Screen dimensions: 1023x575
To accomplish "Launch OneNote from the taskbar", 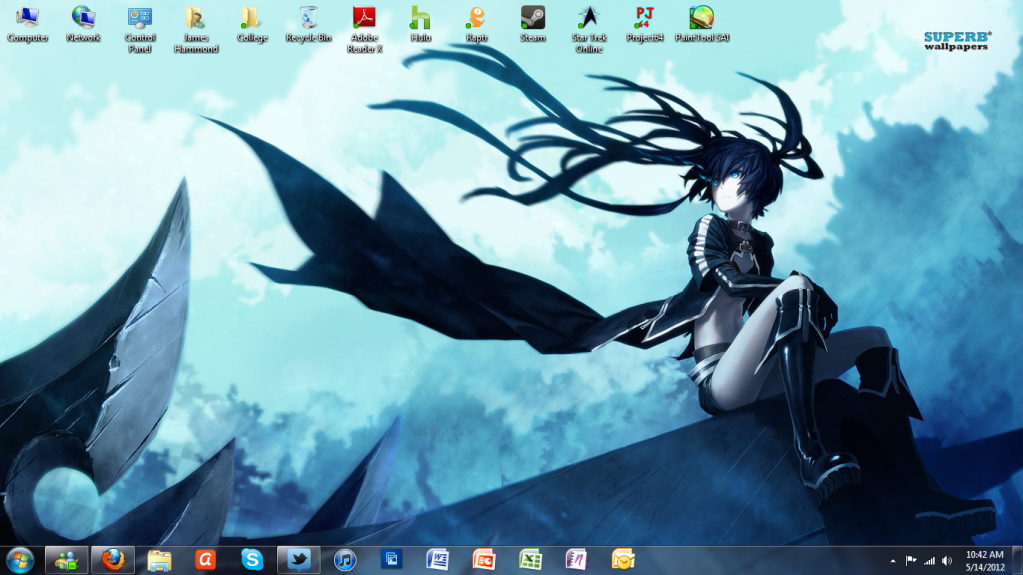I will tap(577, 560).
